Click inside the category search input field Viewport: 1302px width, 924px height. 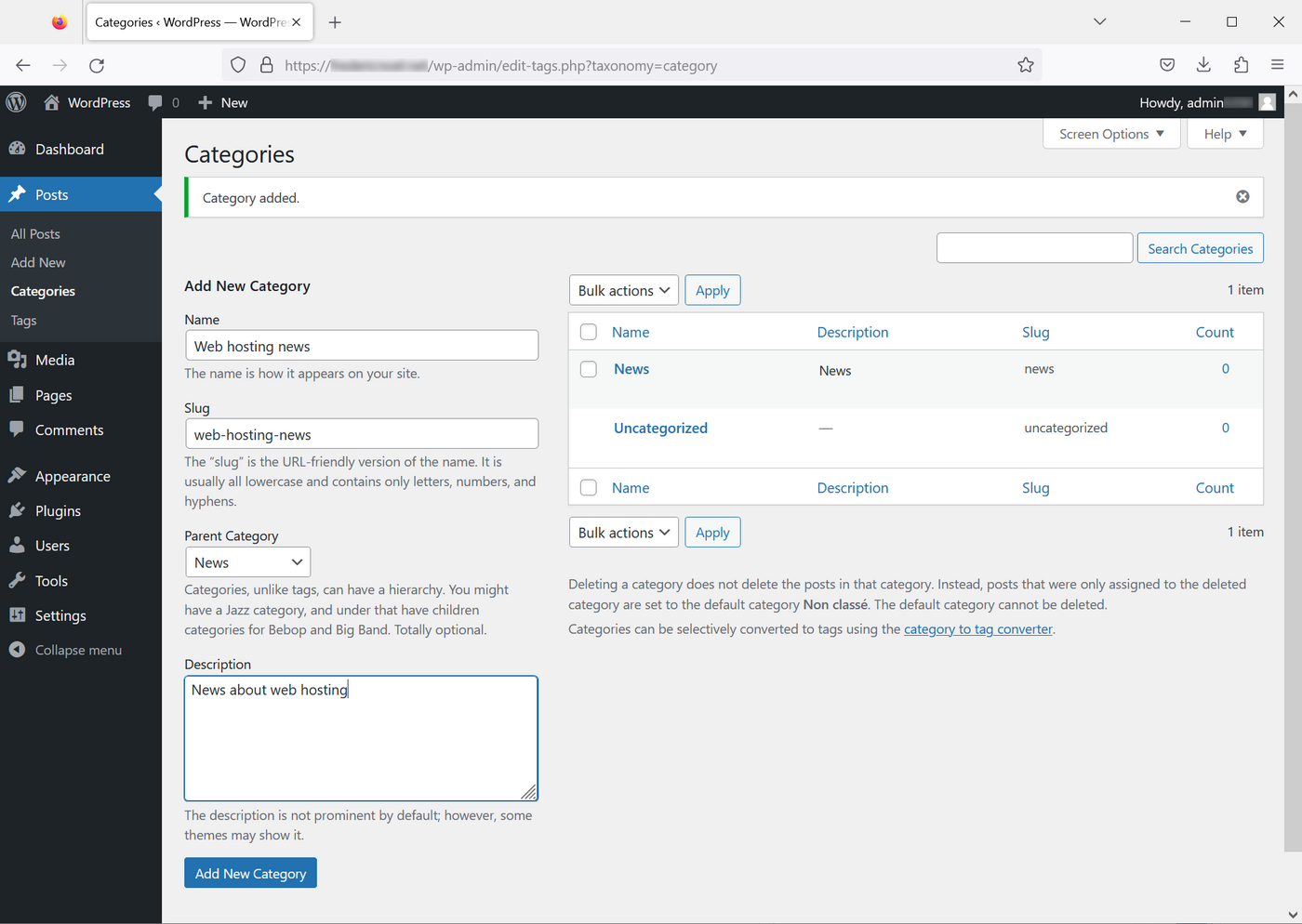coord(1034,247)
